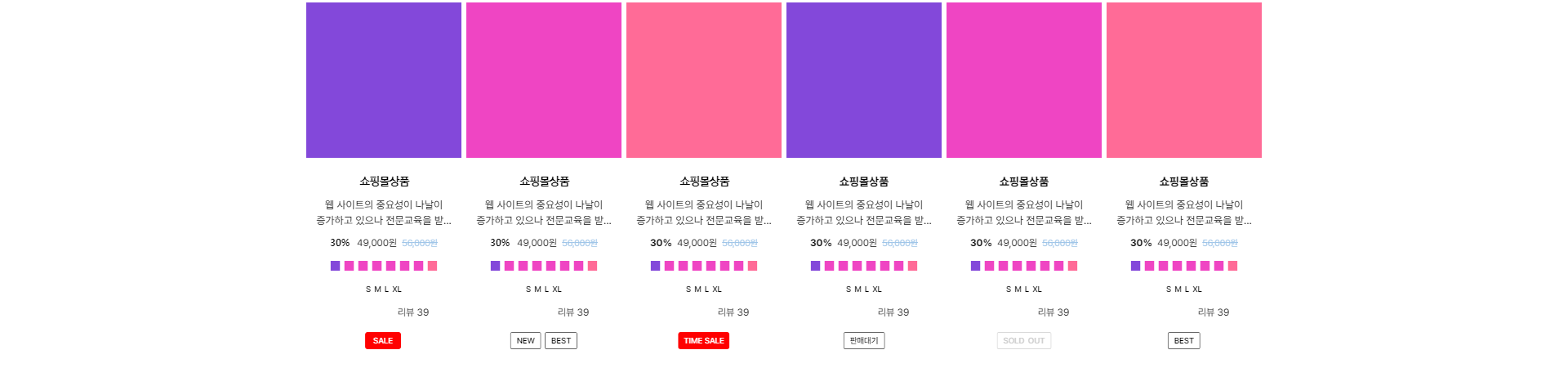The width and height of the screenshot is (1568, 368).
Task: Open purple thumbnail of the 판매대기 product
Action: (864, 80)
